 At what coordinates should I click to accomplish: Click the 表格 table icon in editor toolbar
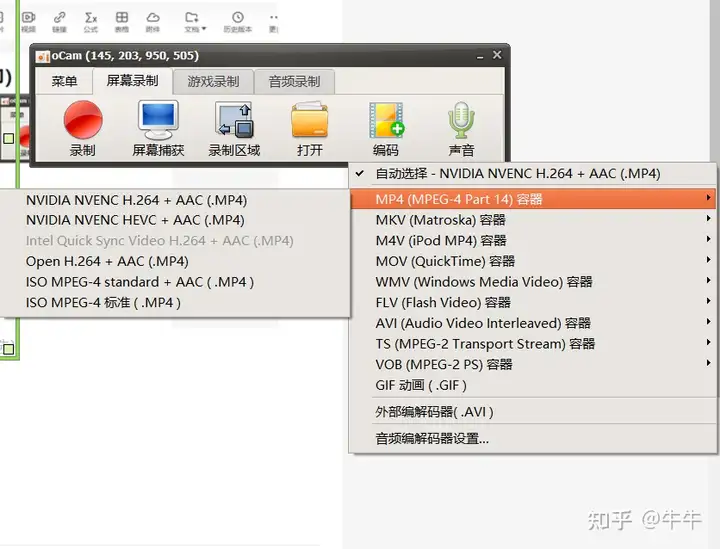click(122, 18)
